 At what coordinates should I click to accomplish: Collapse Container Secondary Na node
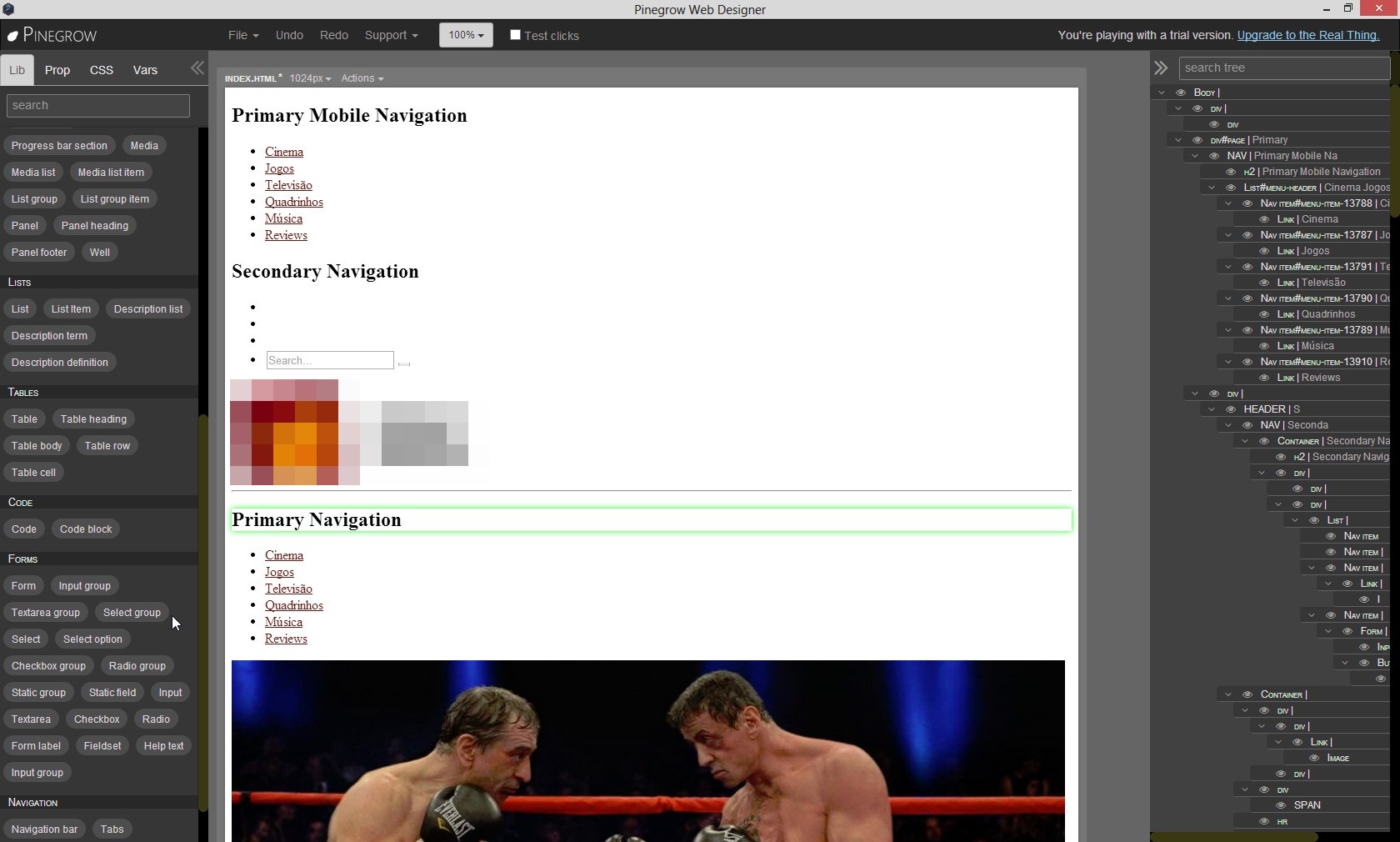1245,441
